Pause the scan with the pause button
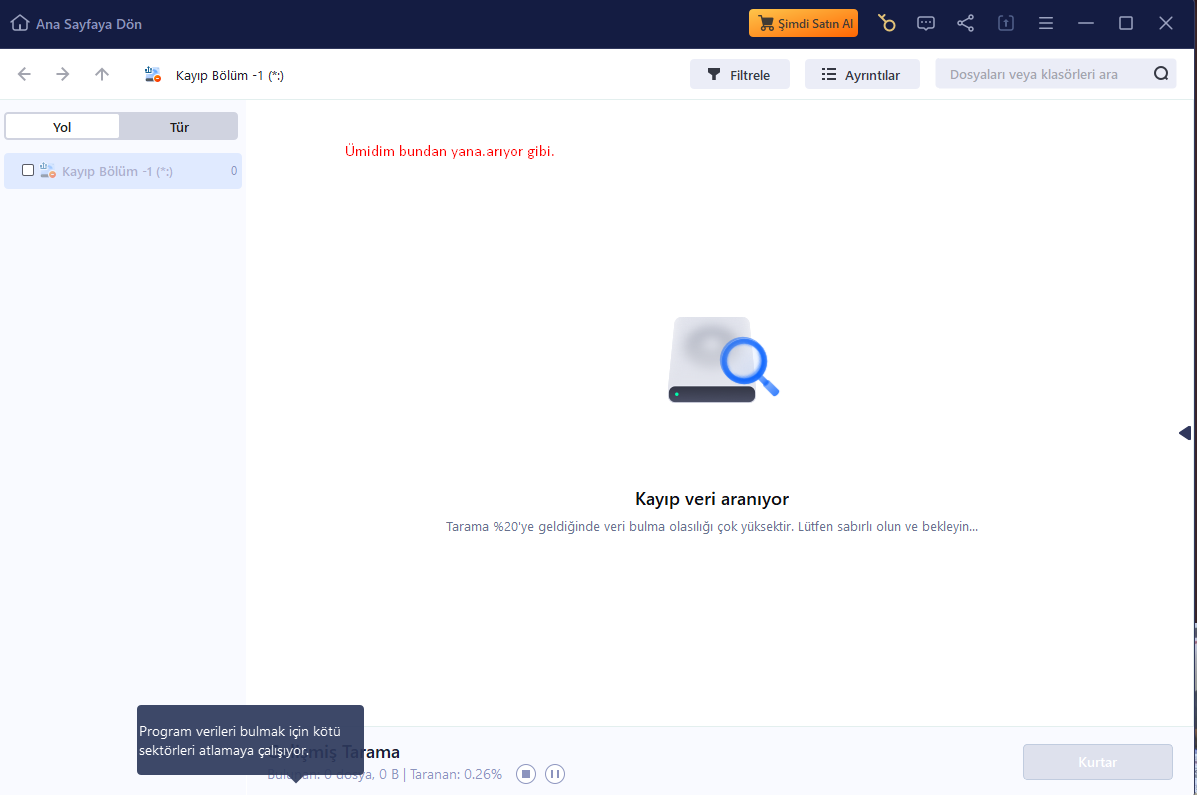The width and height of the screenshot is (1197, 795). [555, 774]
